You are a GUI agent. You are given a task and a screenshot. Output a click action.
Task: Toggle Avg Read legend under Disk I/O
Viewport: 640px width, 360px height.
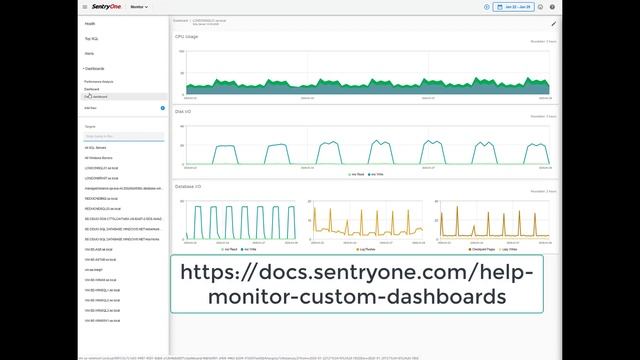[x=356, y=174]
